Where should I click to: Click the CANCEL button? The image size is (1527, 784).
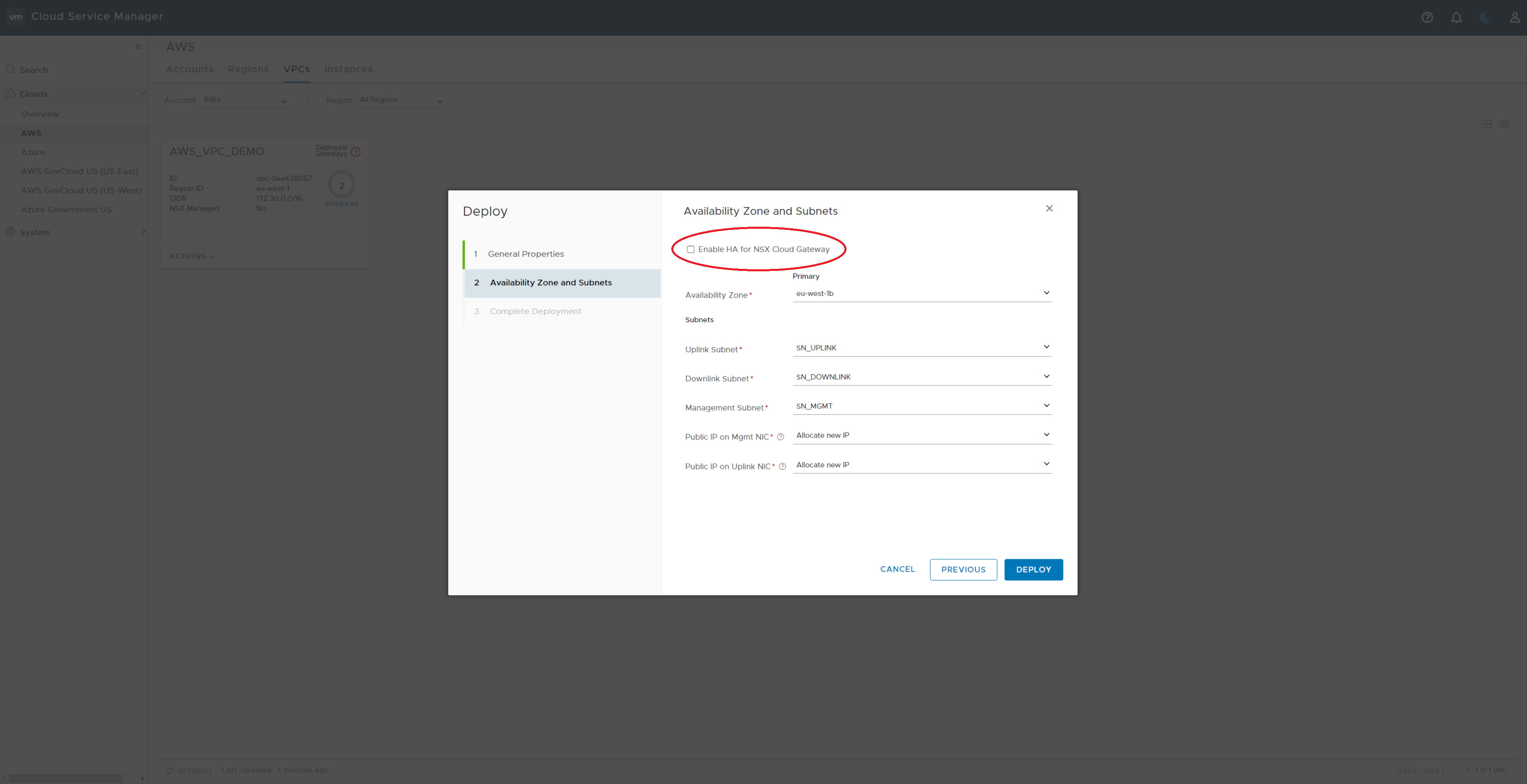pyautogui.click(x=897, y=569)
